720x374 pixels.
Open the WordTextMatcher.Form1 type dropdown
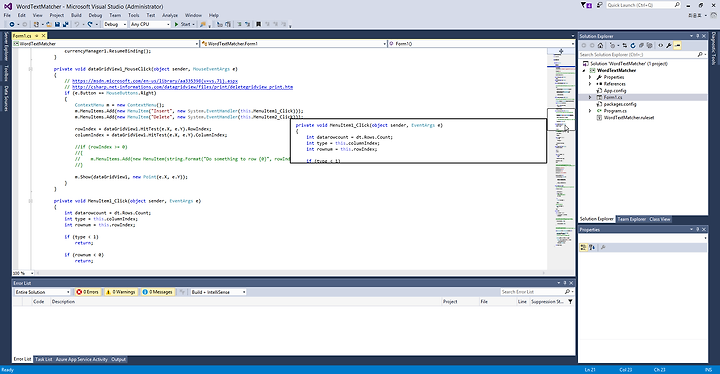click(294, 44)
